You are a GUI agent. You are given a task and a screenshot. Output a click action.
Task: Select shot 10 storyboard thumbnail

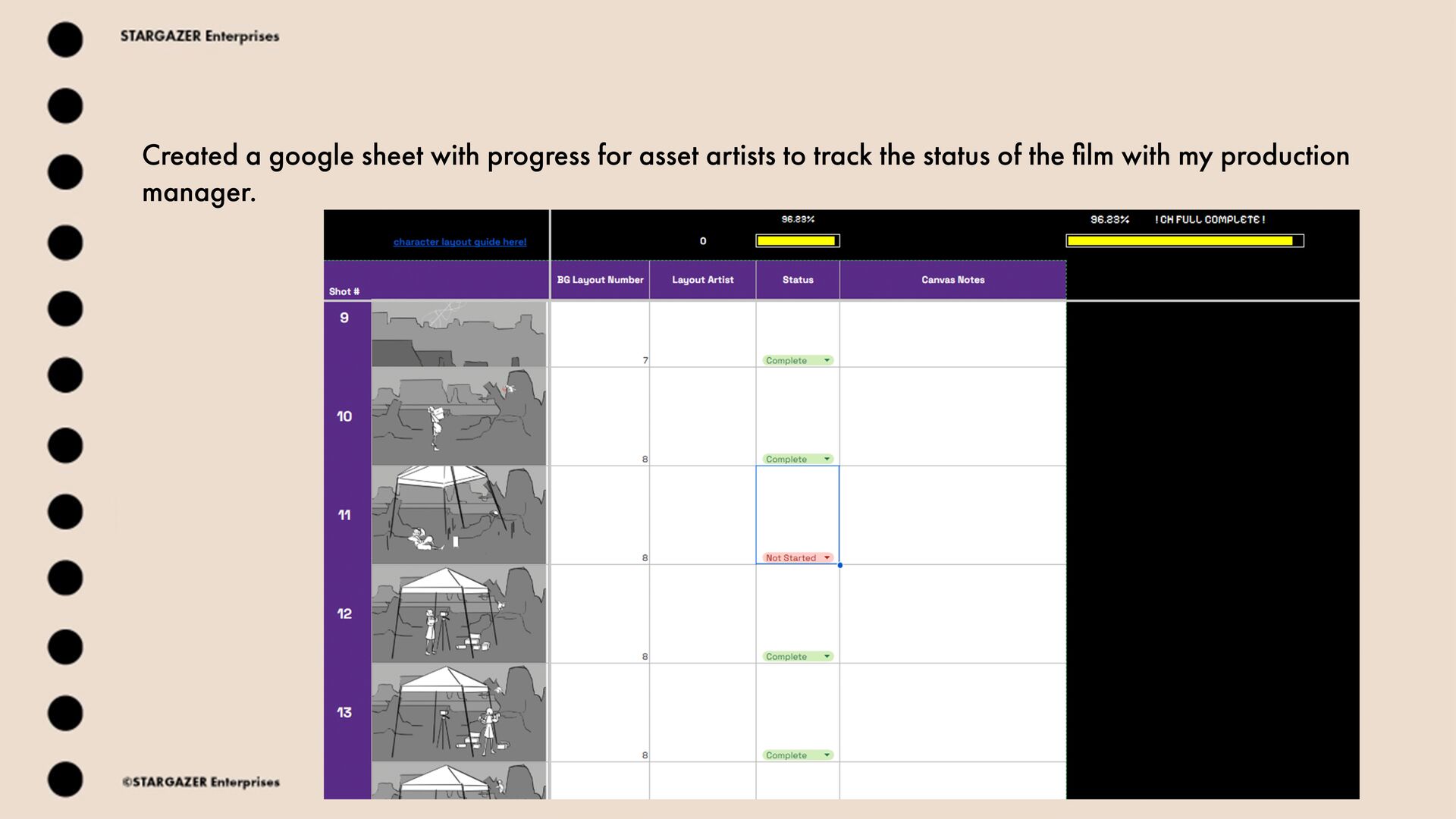click(458, 416)
